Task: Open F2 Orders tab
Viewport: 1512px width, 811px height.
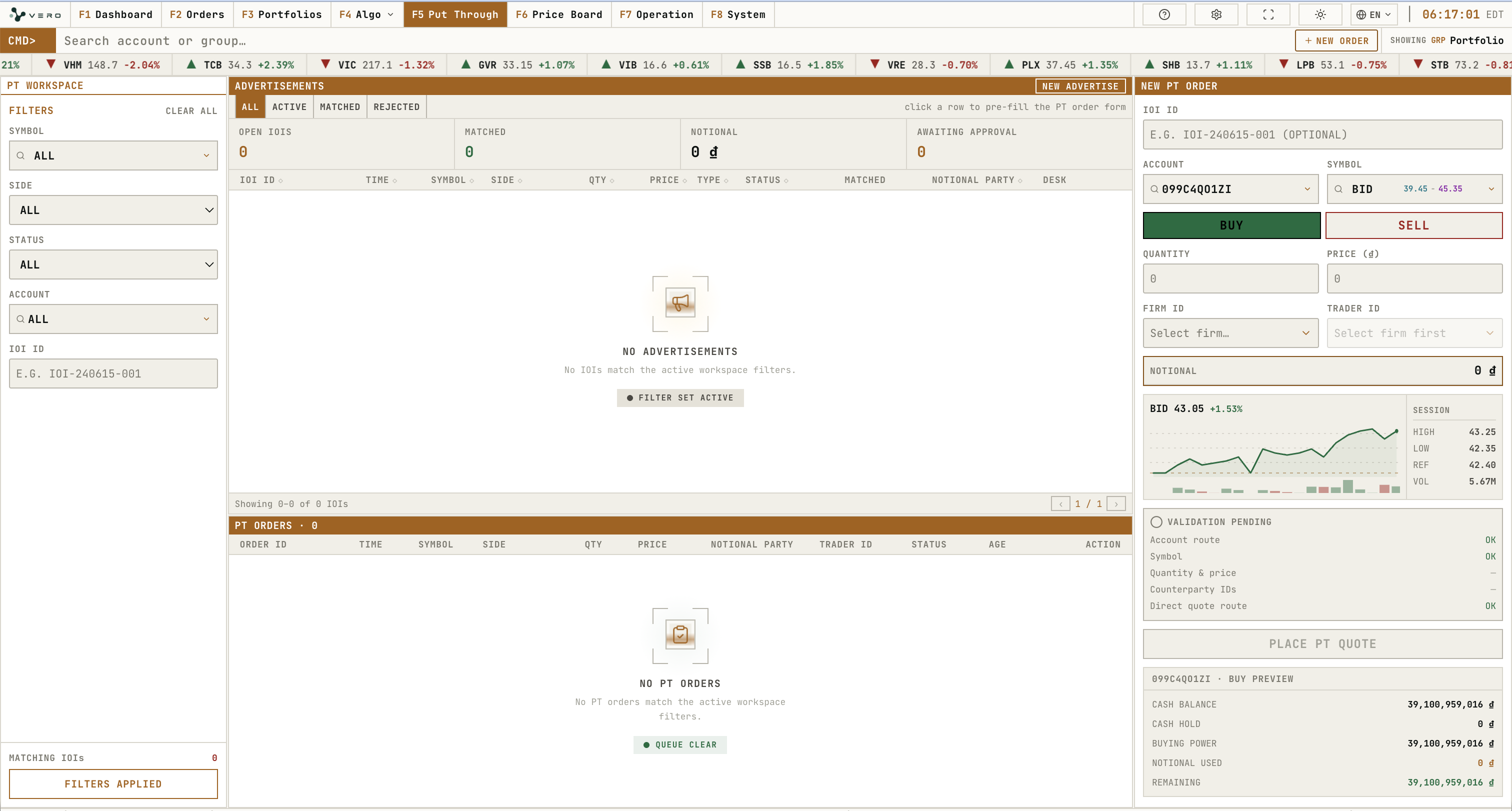Action: (x=197, y=14)
